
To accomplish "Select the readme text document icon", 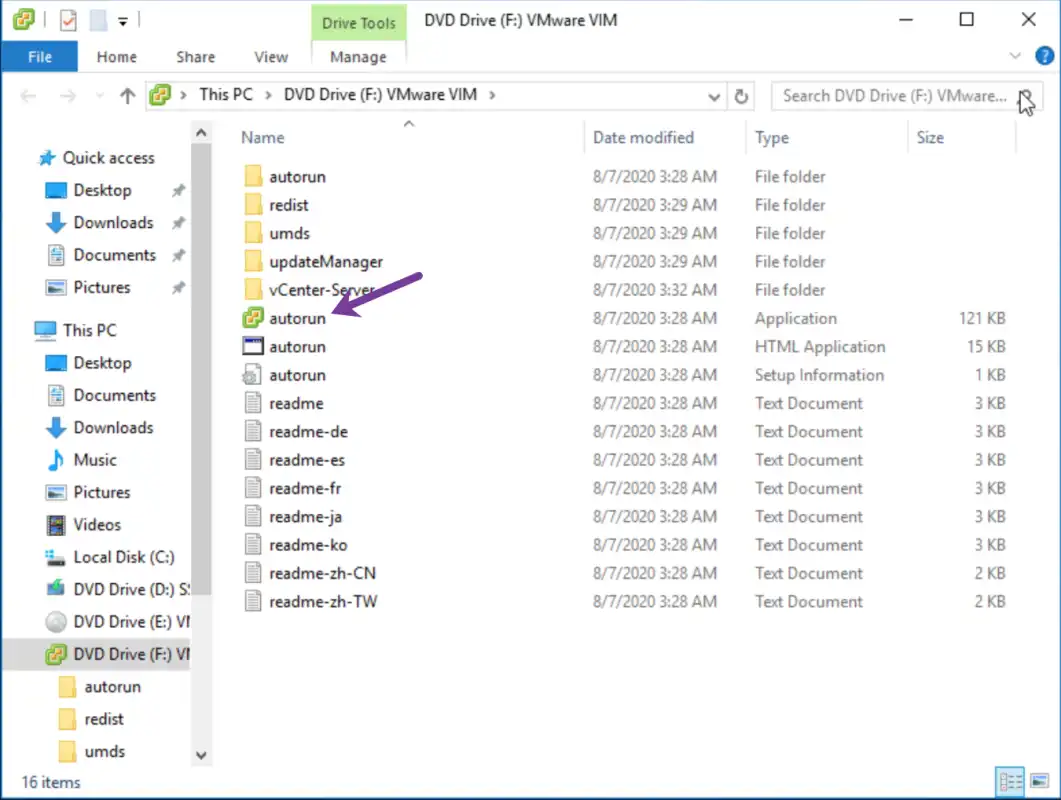I will [x=252, y=403].
